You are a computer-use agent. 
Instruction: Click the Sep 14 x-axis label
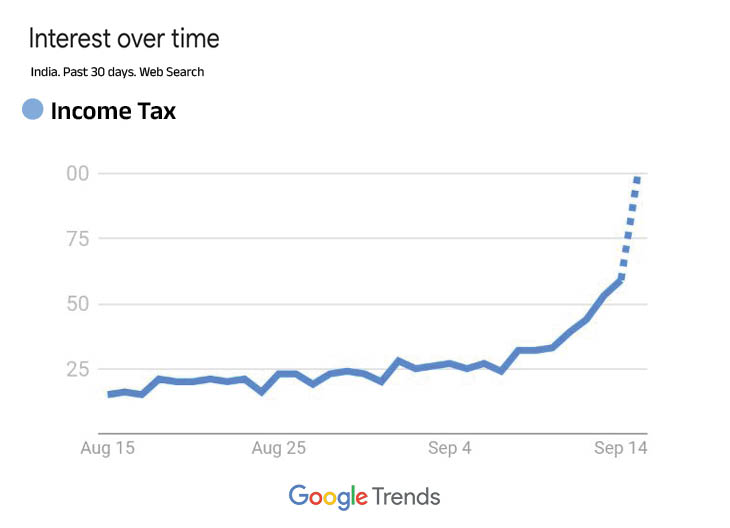pyautogui.click(x=622, y=449)
